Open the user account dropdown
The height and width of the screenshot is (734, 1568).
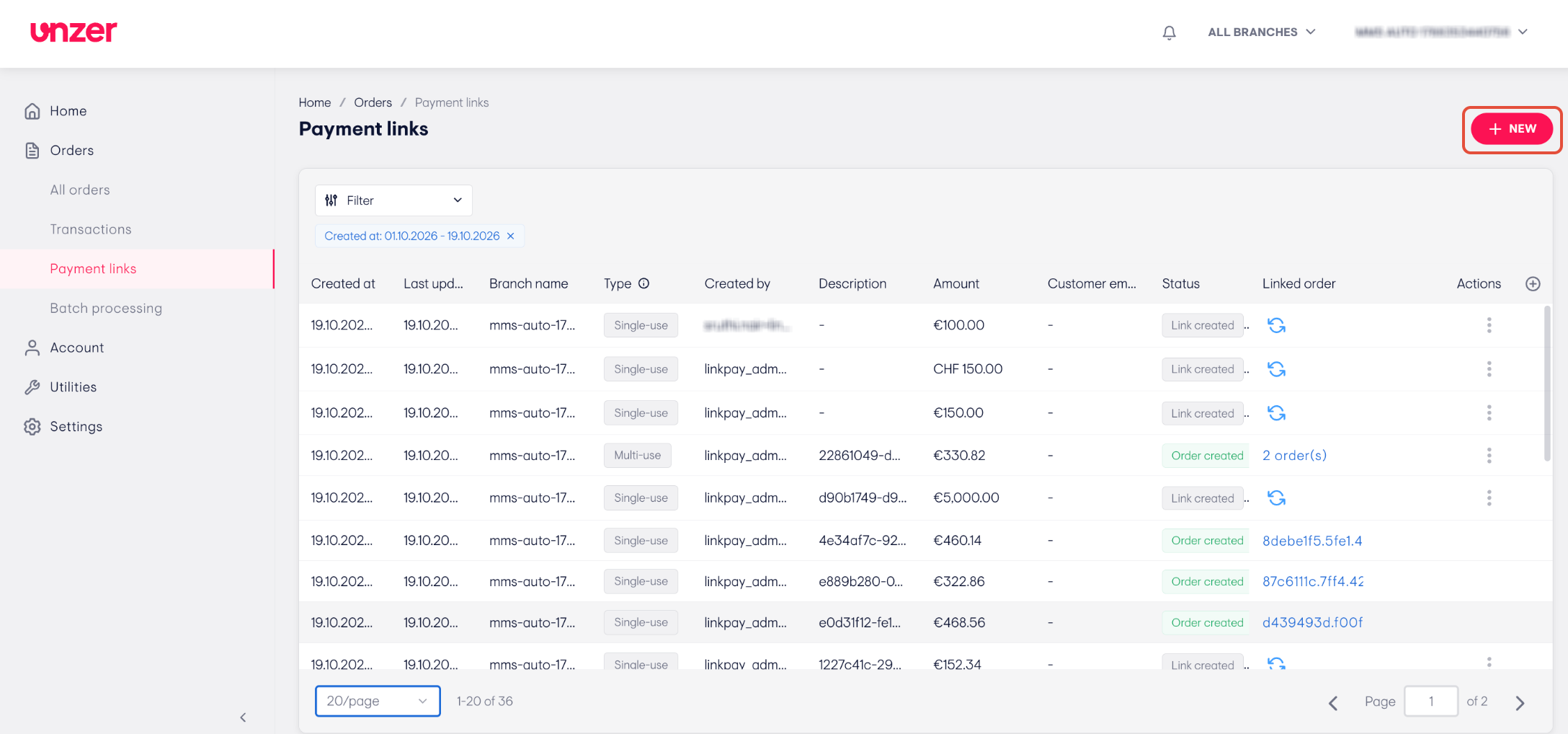click(x=1441, y=32)
